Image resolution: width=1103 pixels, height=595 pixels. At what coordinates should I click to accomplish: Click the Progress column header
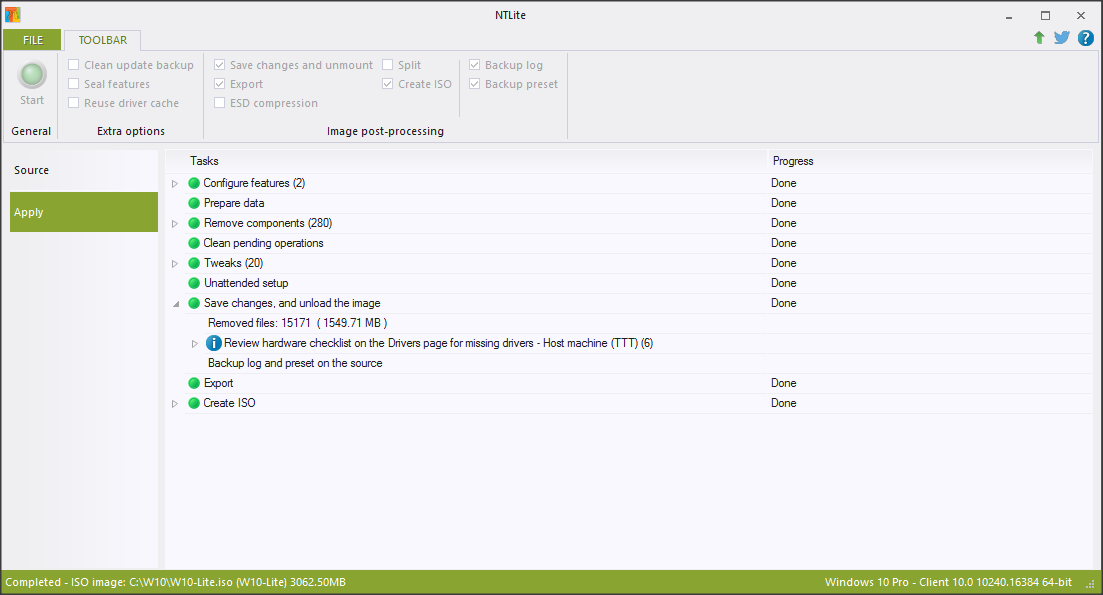coord(792,161)
